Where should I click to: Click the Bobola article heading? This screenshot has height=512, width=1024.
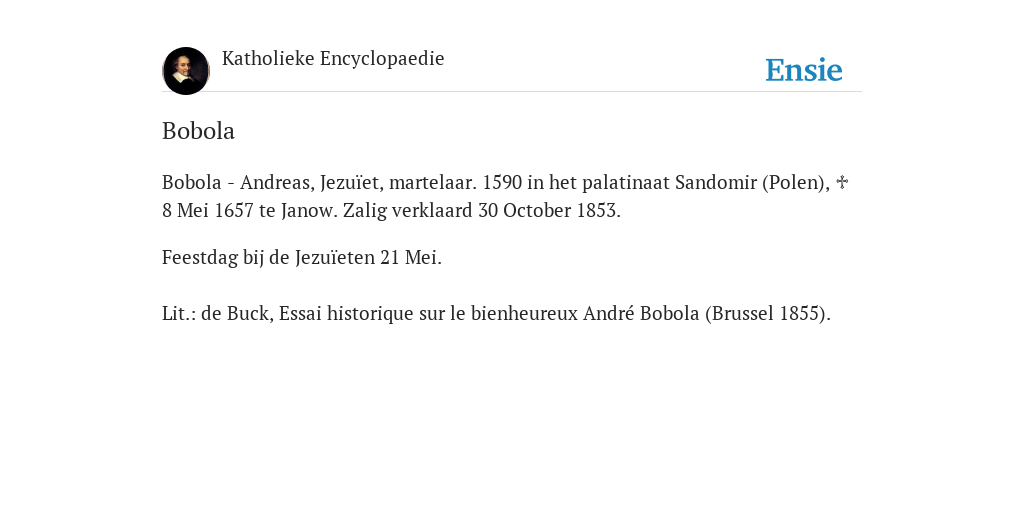click(199, 131)
